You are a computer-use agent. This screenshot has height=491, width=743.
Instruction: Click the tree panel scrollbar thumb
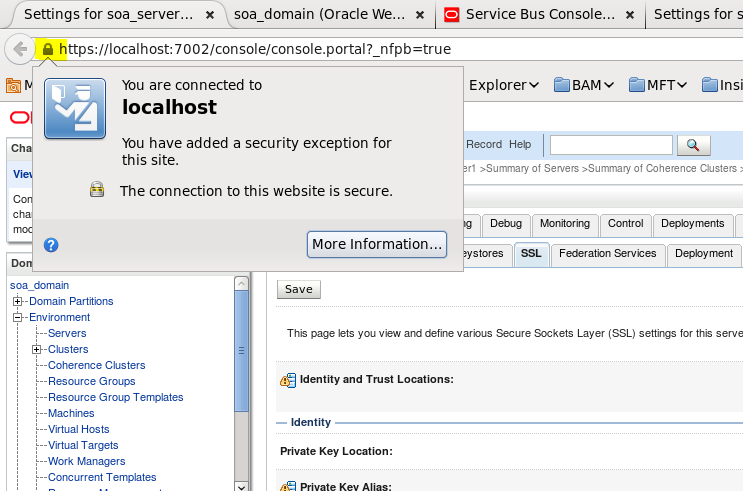coord(242,351)
